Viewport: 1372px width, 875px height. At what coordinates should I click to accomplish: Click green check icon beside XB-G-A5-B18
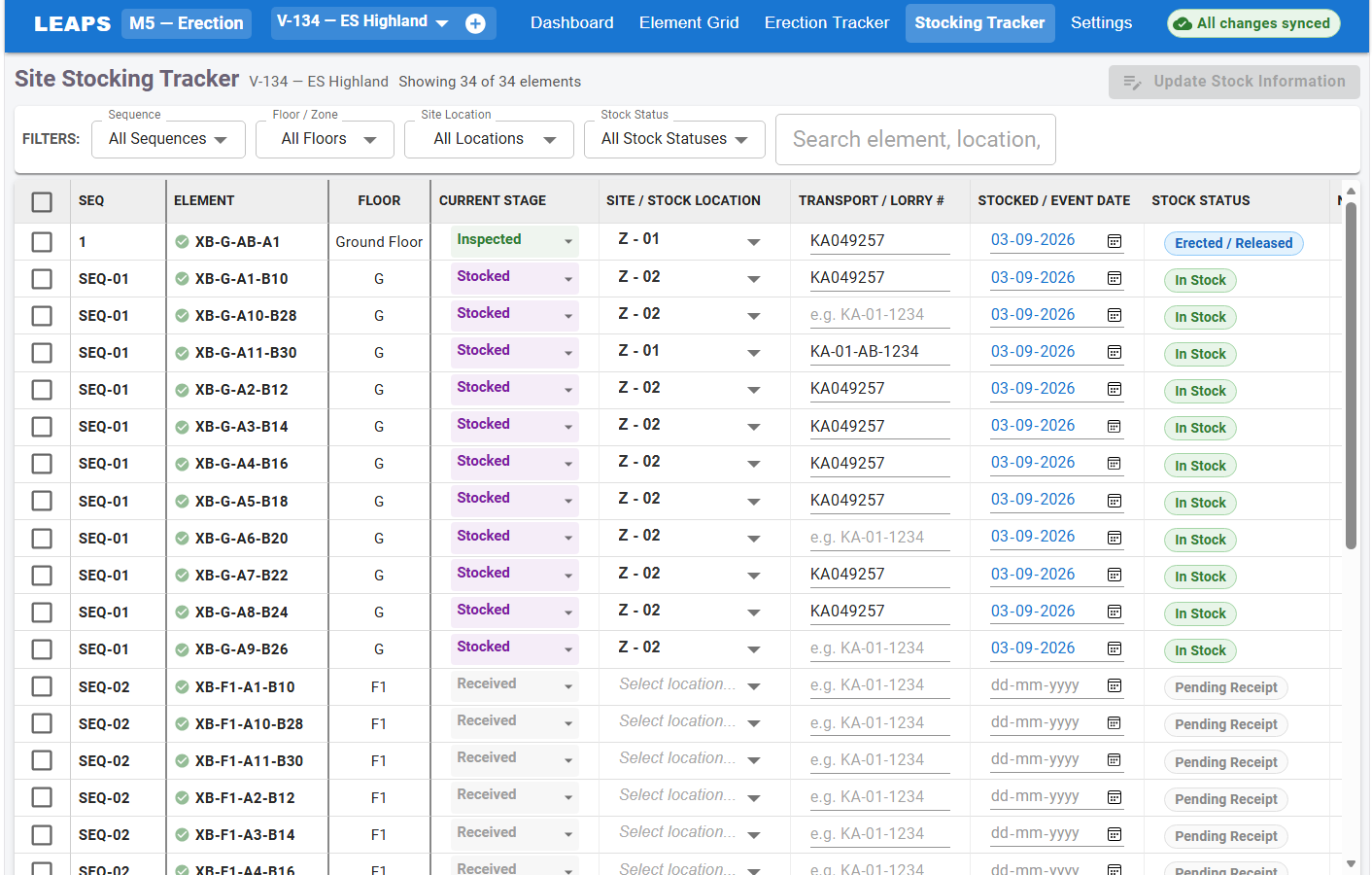(182, 501)
